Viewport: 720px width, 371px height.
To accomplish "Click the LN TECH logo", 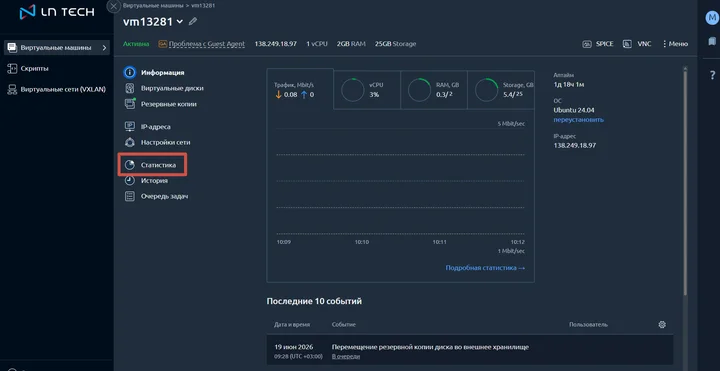I will pyautogui.click(x=57, y=12).
